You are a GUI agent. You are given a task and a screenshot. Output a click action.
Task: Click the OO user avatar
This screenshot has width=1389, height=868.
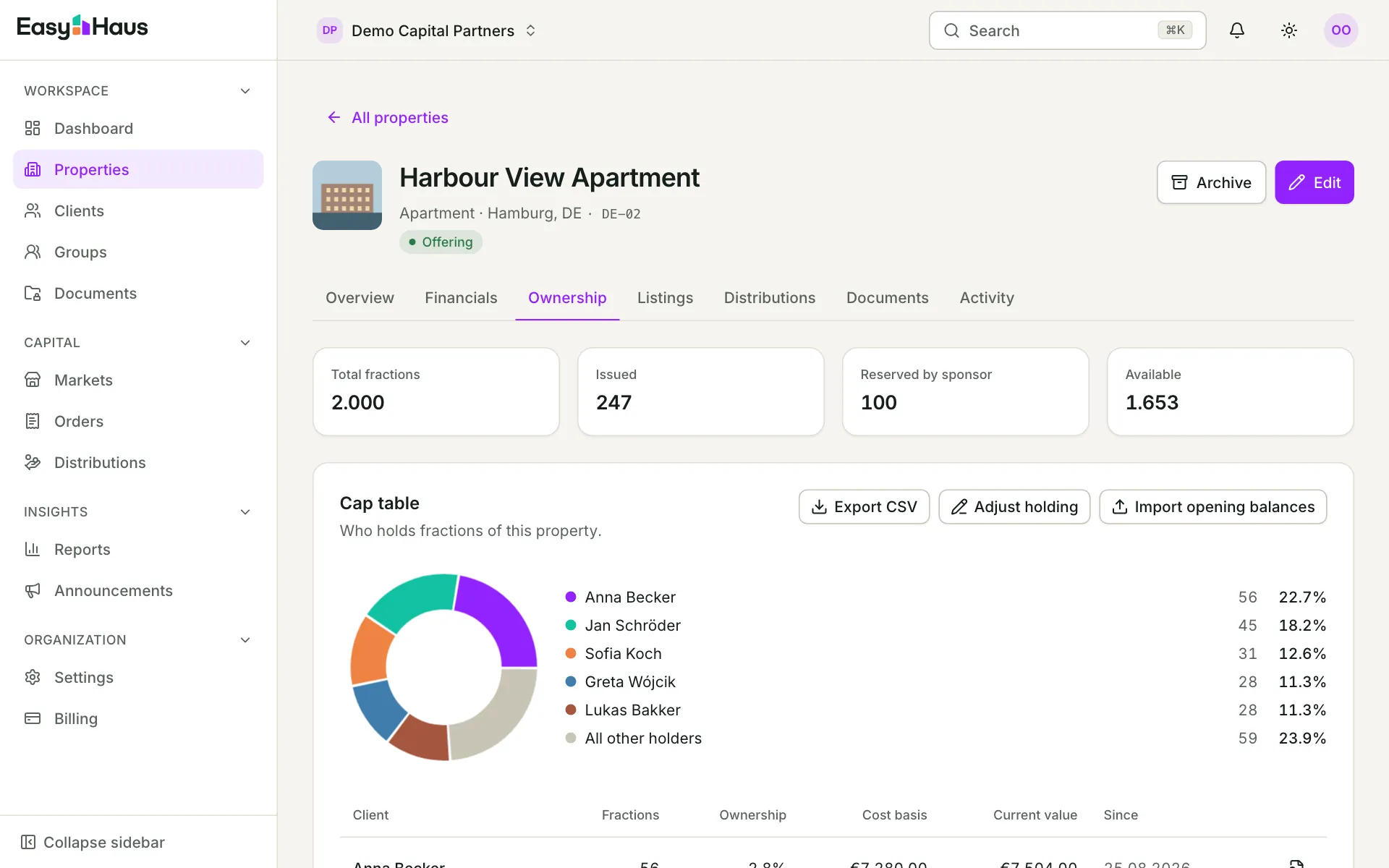(1341, 30)
